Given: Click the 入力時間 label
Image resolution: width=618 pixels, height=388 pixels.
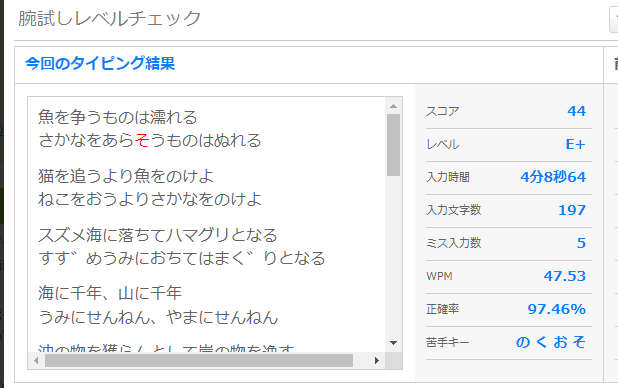Looking at the screenshot, I should [448, 177].
